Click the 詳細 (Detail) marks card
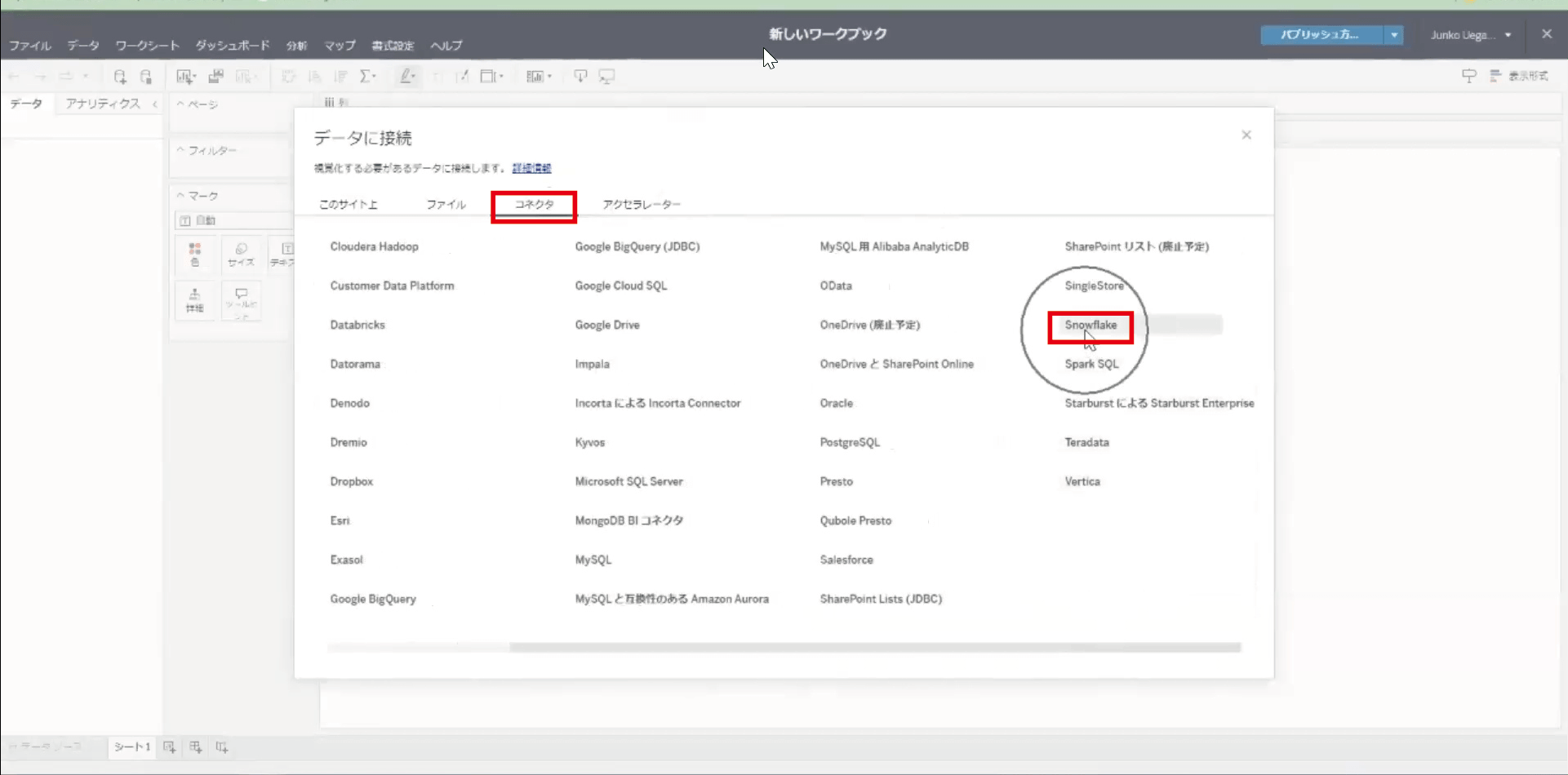 194,300
